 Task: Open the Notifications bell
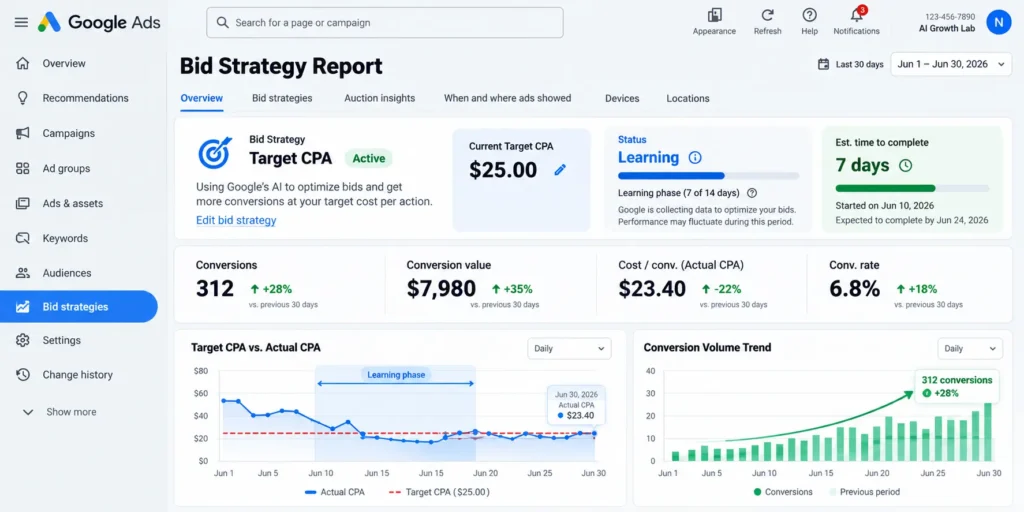[856, 15]
